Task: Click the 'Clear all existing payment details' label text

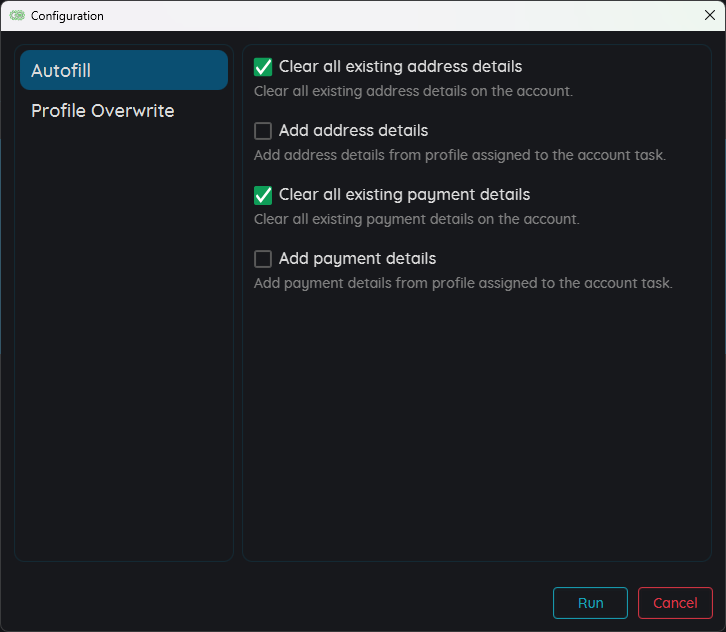Action: click(404, 195)
